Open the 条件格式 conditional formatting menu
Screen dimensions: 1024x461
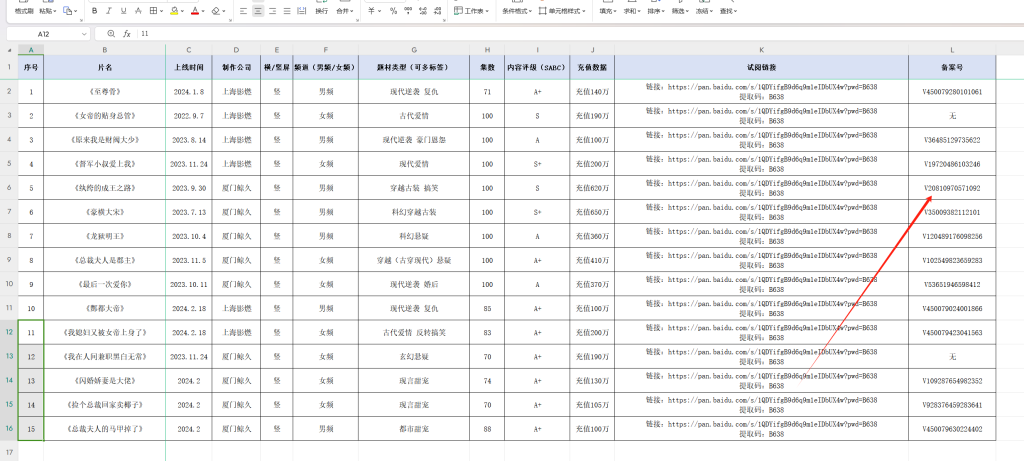[514, 11]
